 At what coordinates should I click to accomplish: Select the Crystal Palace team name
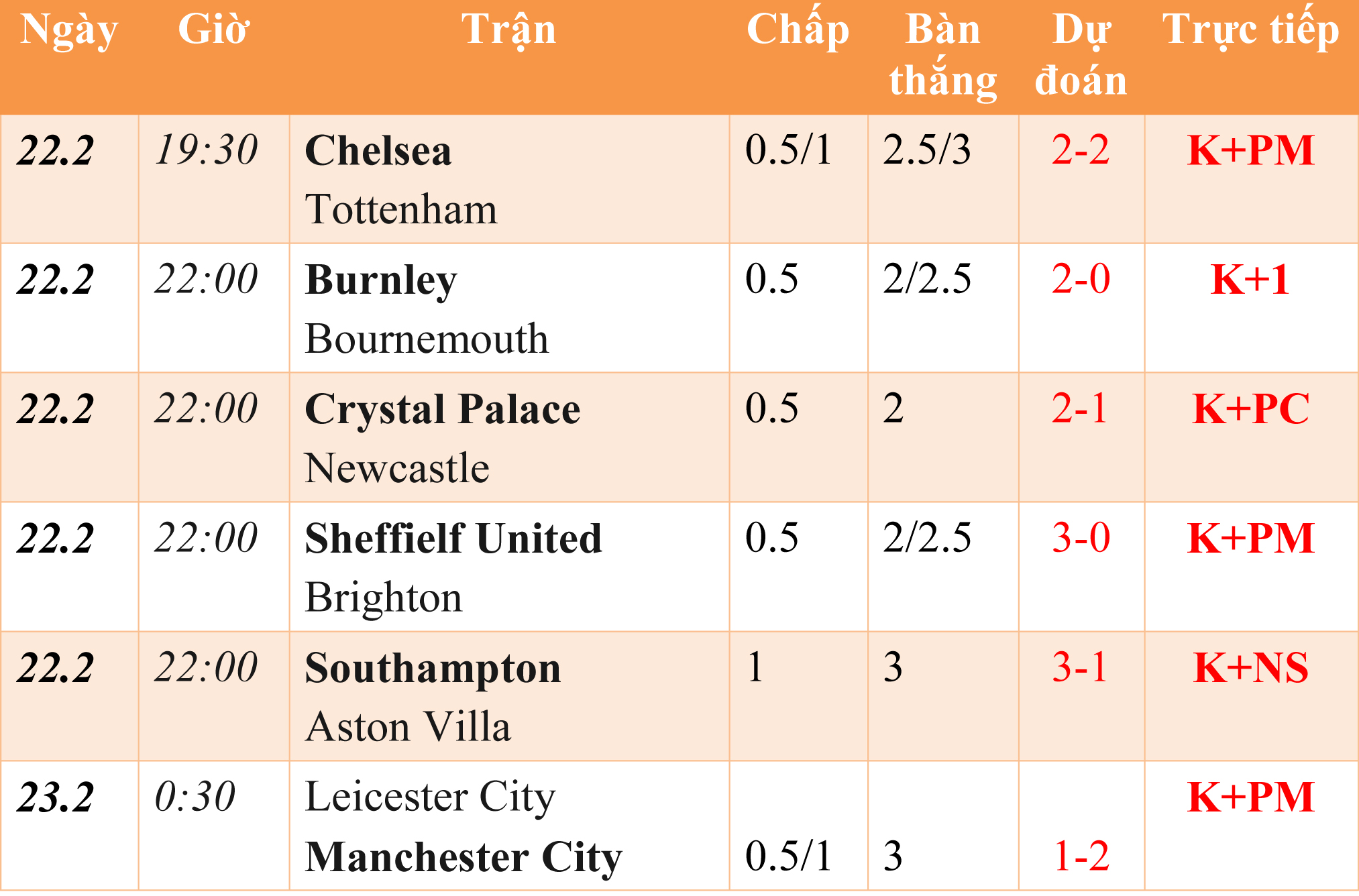click(x=443, y=410)
